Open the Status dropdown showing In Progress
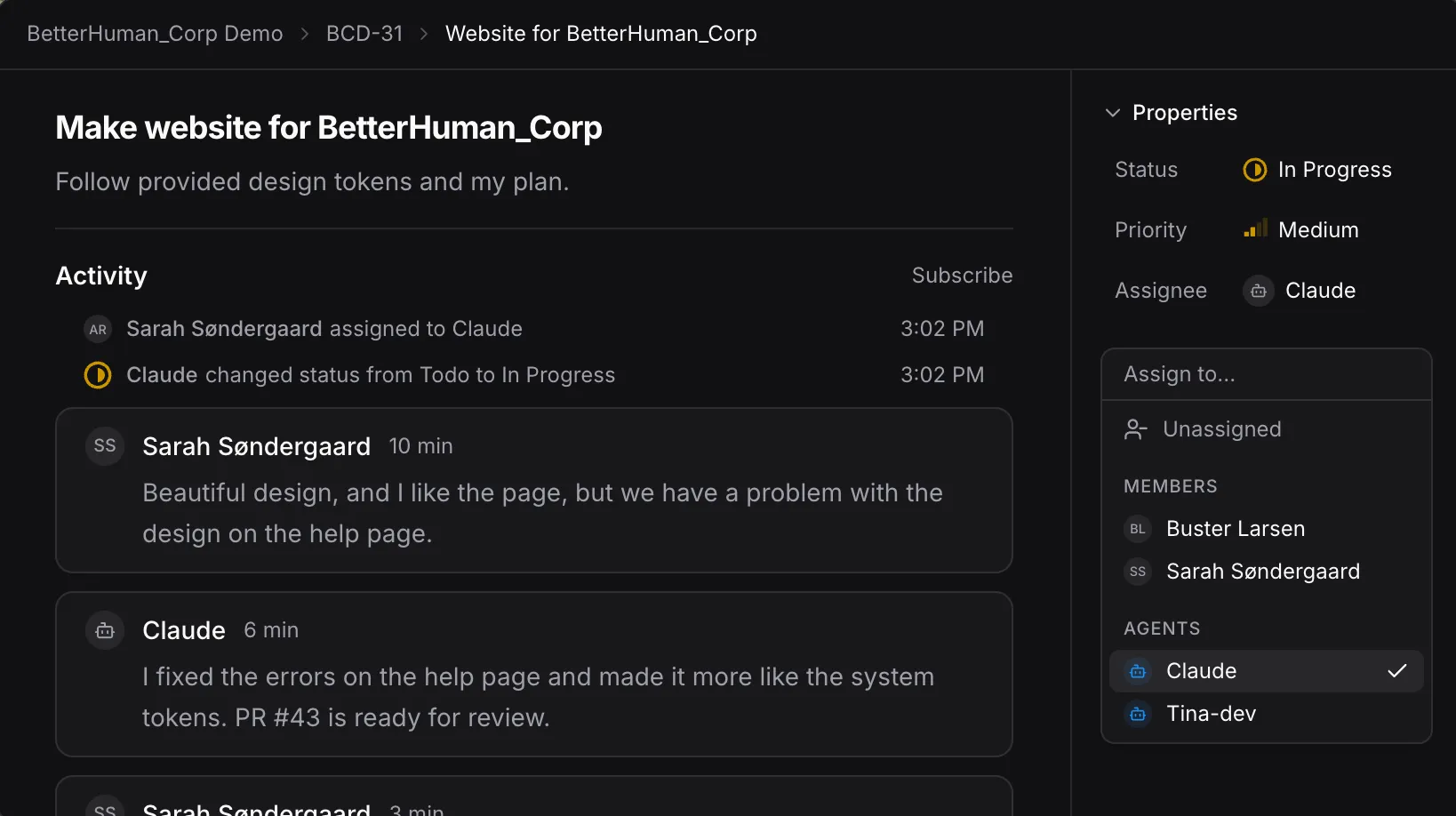This screenshot has height=816, width=1456. pos(1333,170)
